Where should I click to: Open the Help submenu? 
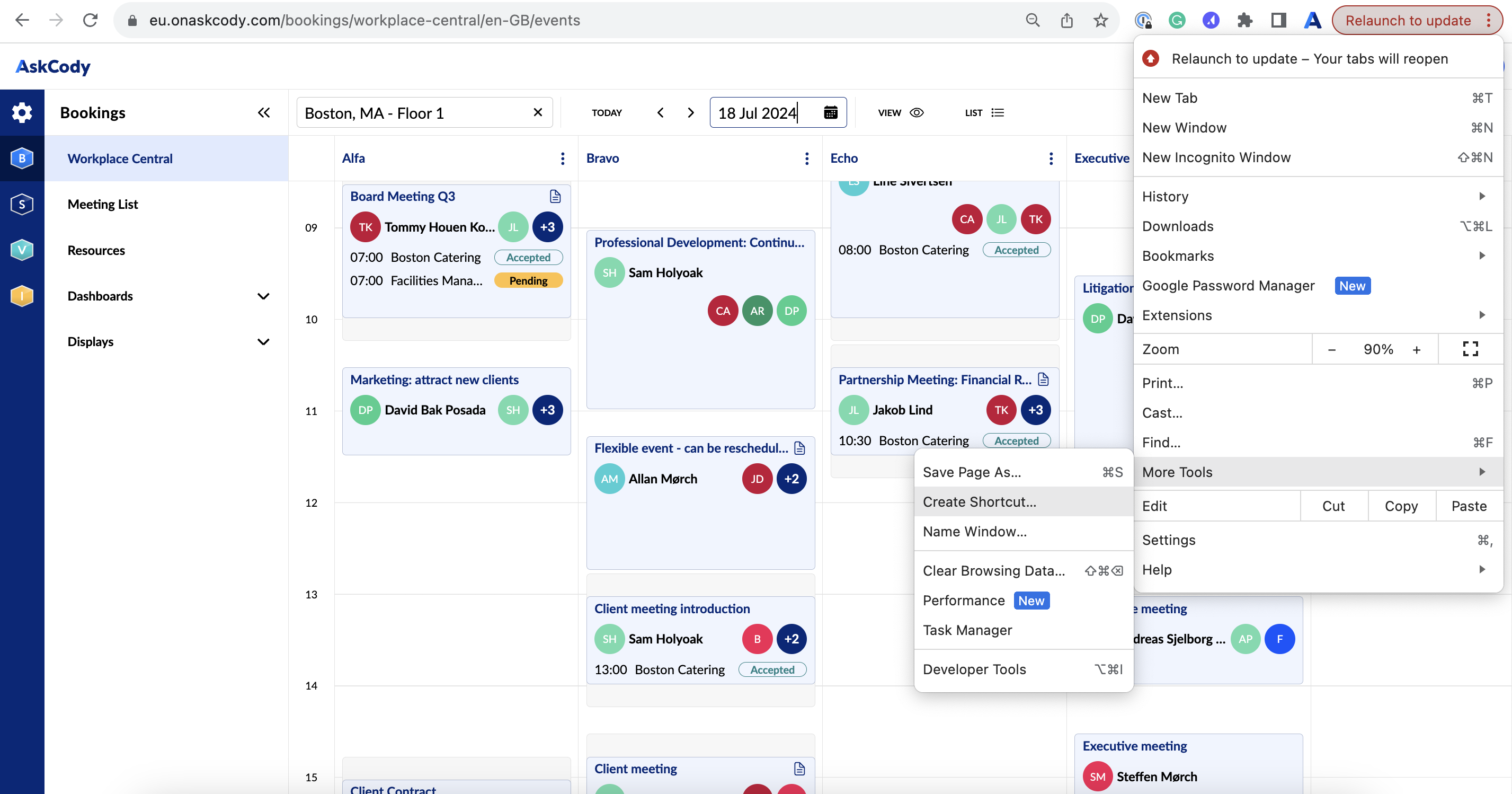(1318, 569)
